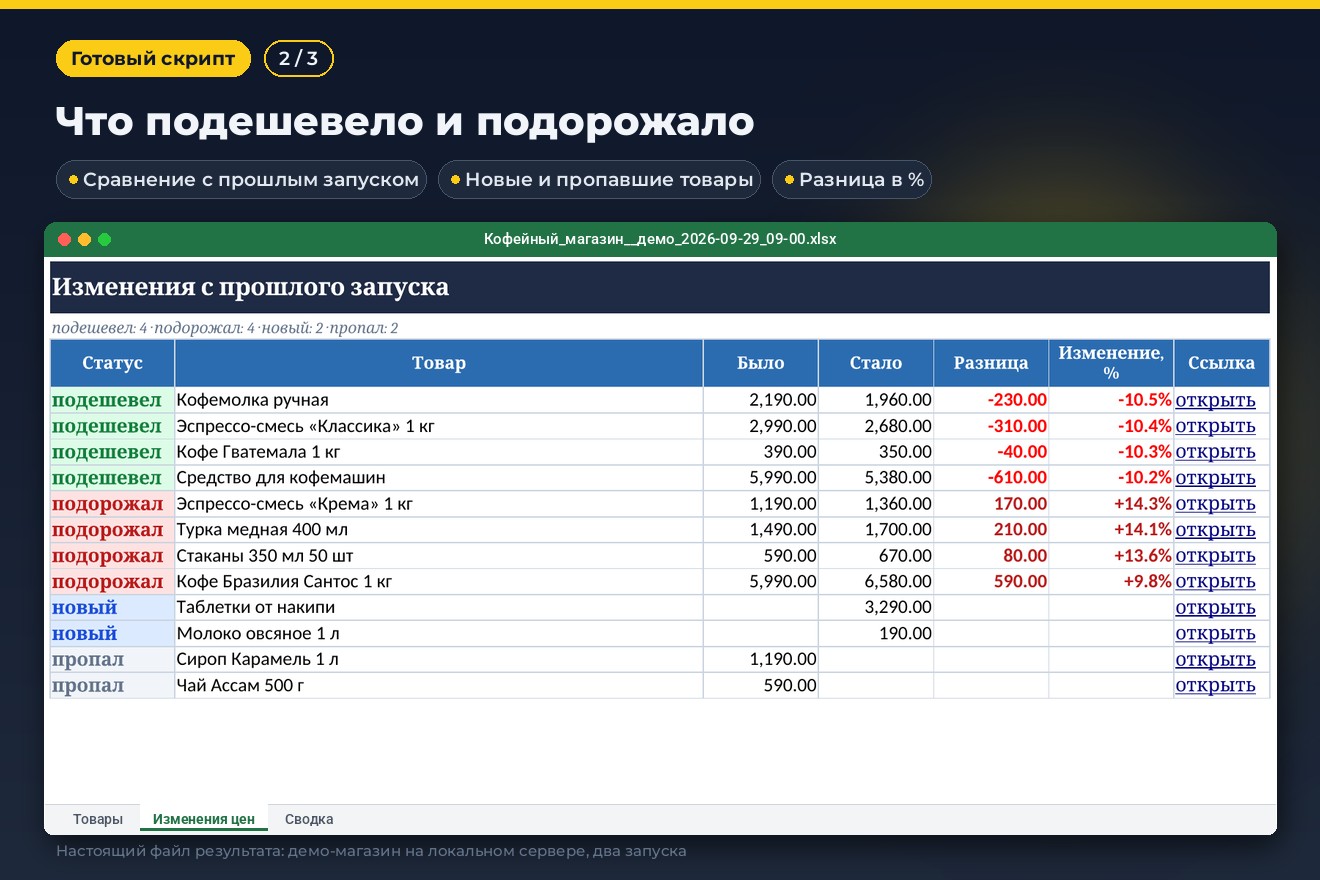Click the Было column header
The height and width of the screenshot is (880, 1320).
tap(761, 363)
